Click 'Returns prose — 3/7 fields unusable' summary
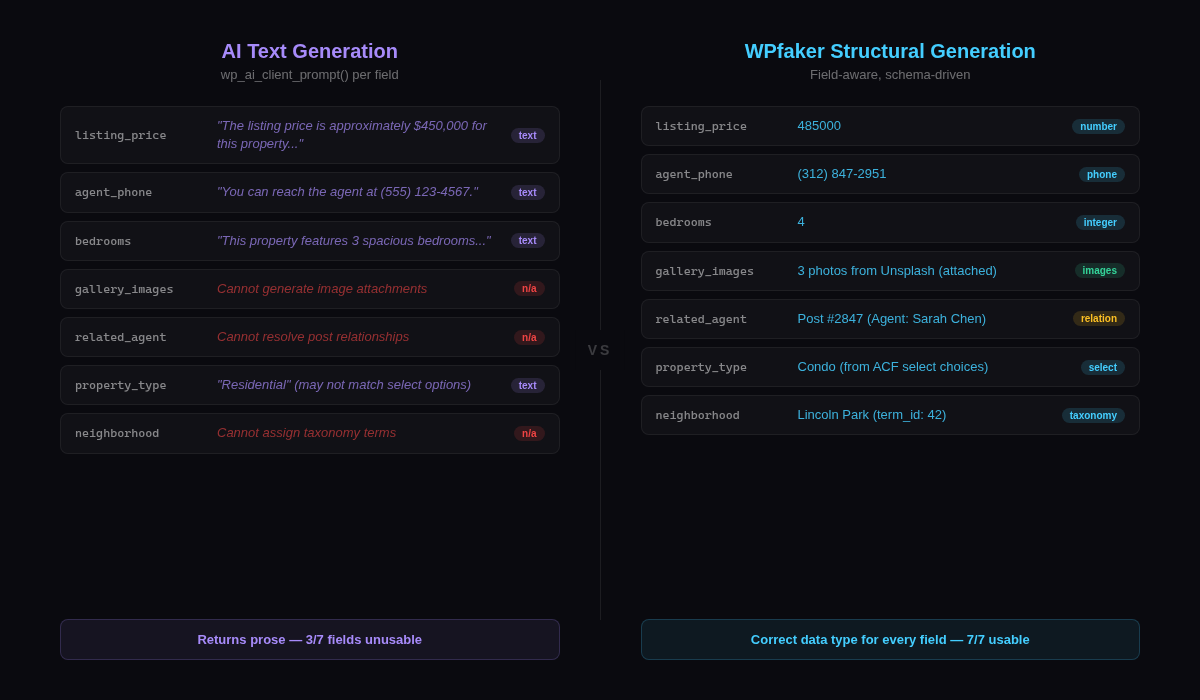The width and height of the screenshot is (1200, 700). click(x=310, y=640)
